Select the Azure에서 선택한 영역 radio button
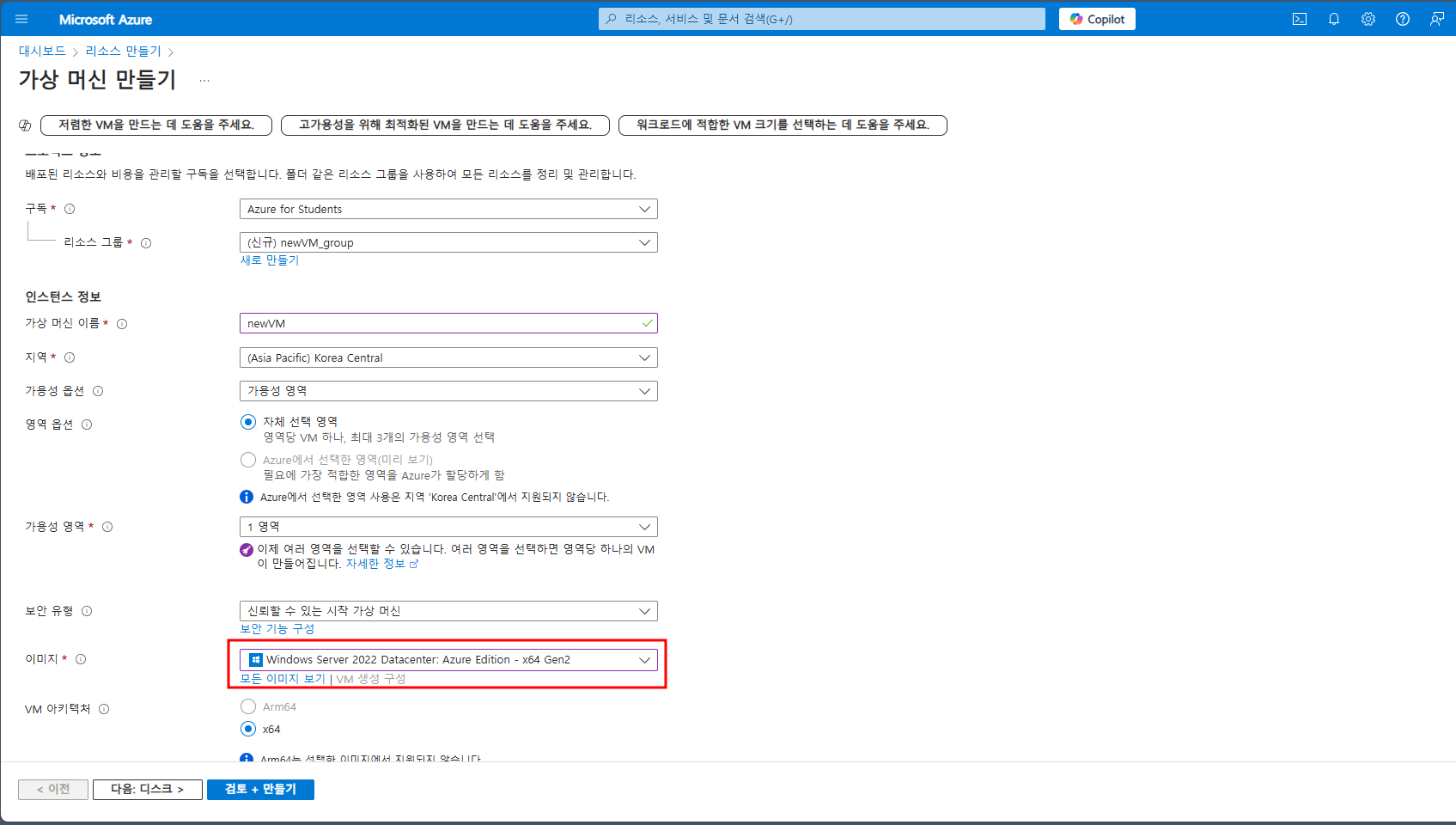Screen dimensions: 1456x825 pos(248,460)
